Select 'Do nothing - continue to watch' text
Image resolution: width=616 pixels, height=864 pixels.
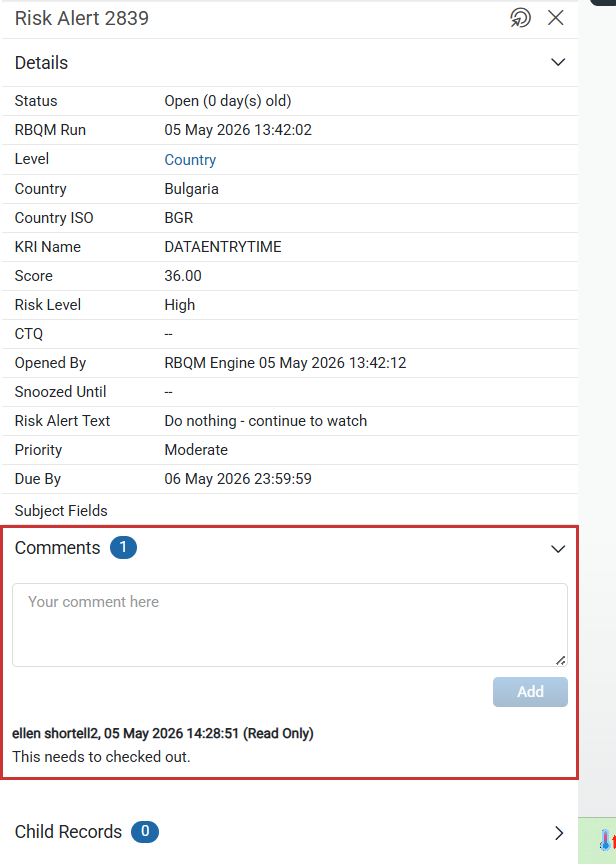coord(266,421)
